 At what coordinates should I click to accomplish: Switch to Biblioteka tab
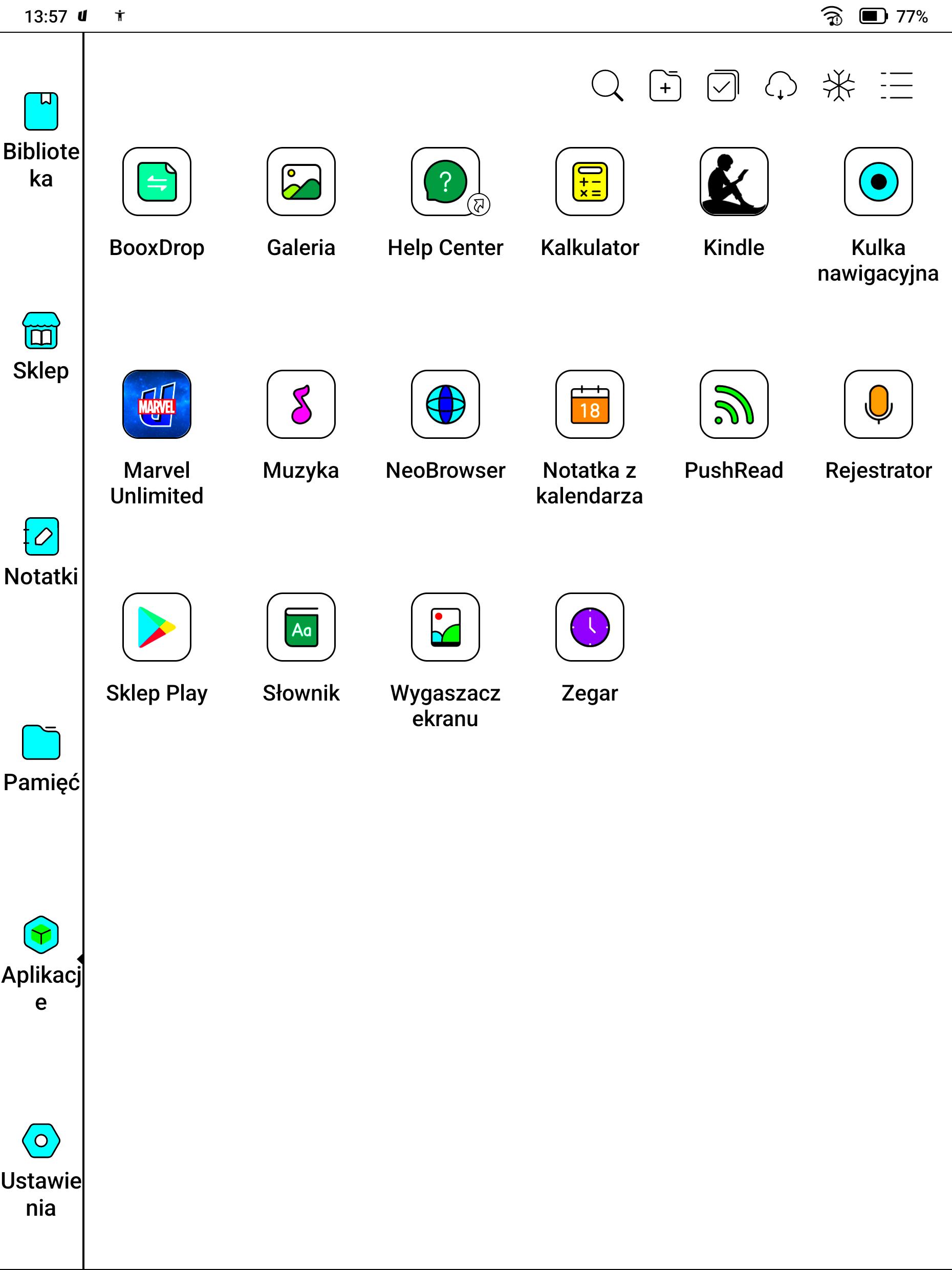[x=41, y=141]
